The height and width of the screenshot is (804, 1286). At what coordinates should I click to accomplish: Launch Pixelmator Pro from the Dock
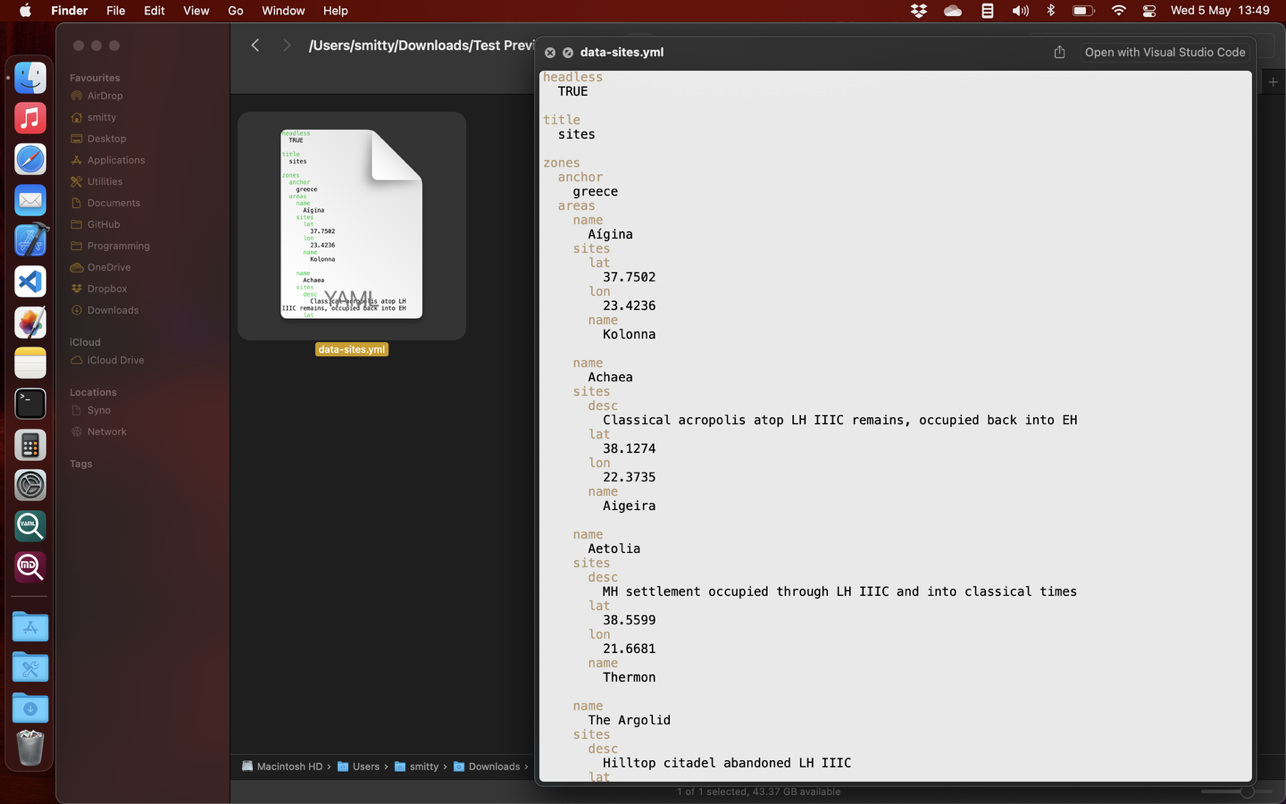[x=30, y=323]
